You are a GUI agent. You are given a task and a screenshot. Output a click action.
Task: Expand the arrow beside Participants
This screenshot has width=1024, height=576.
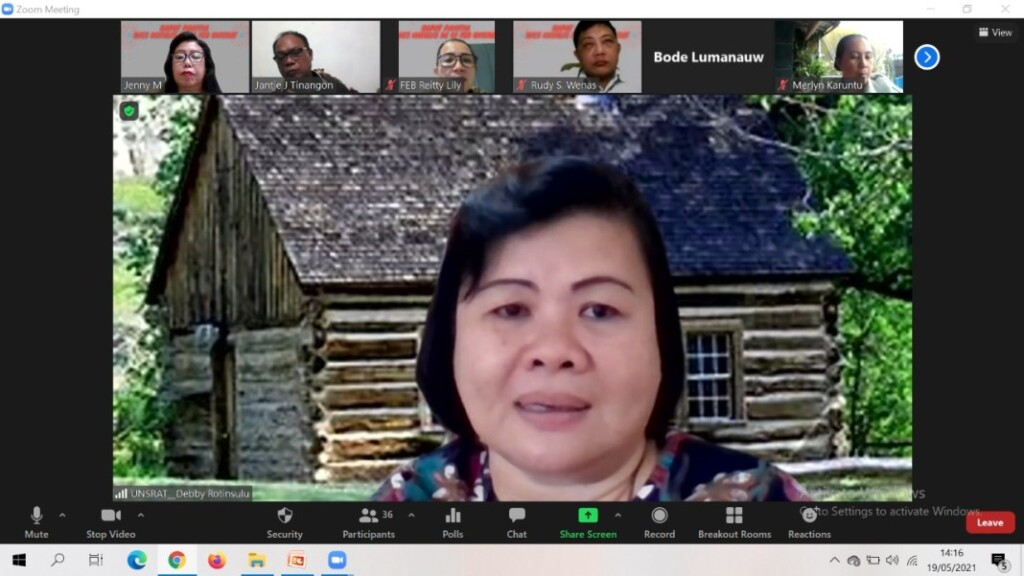click(x=411, y=515)
